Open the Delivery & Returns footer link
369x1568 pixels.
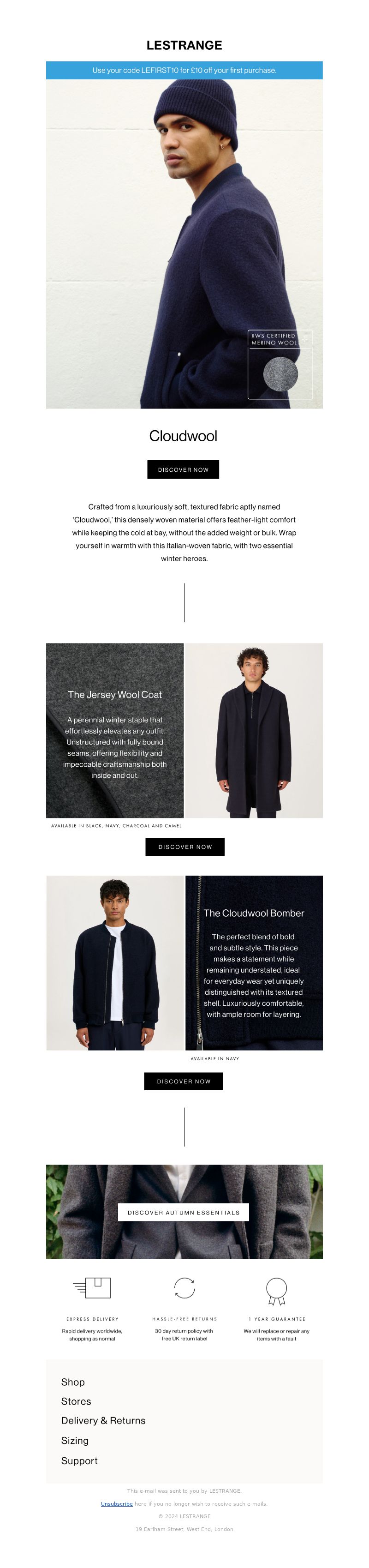[x=103, y=1421]
